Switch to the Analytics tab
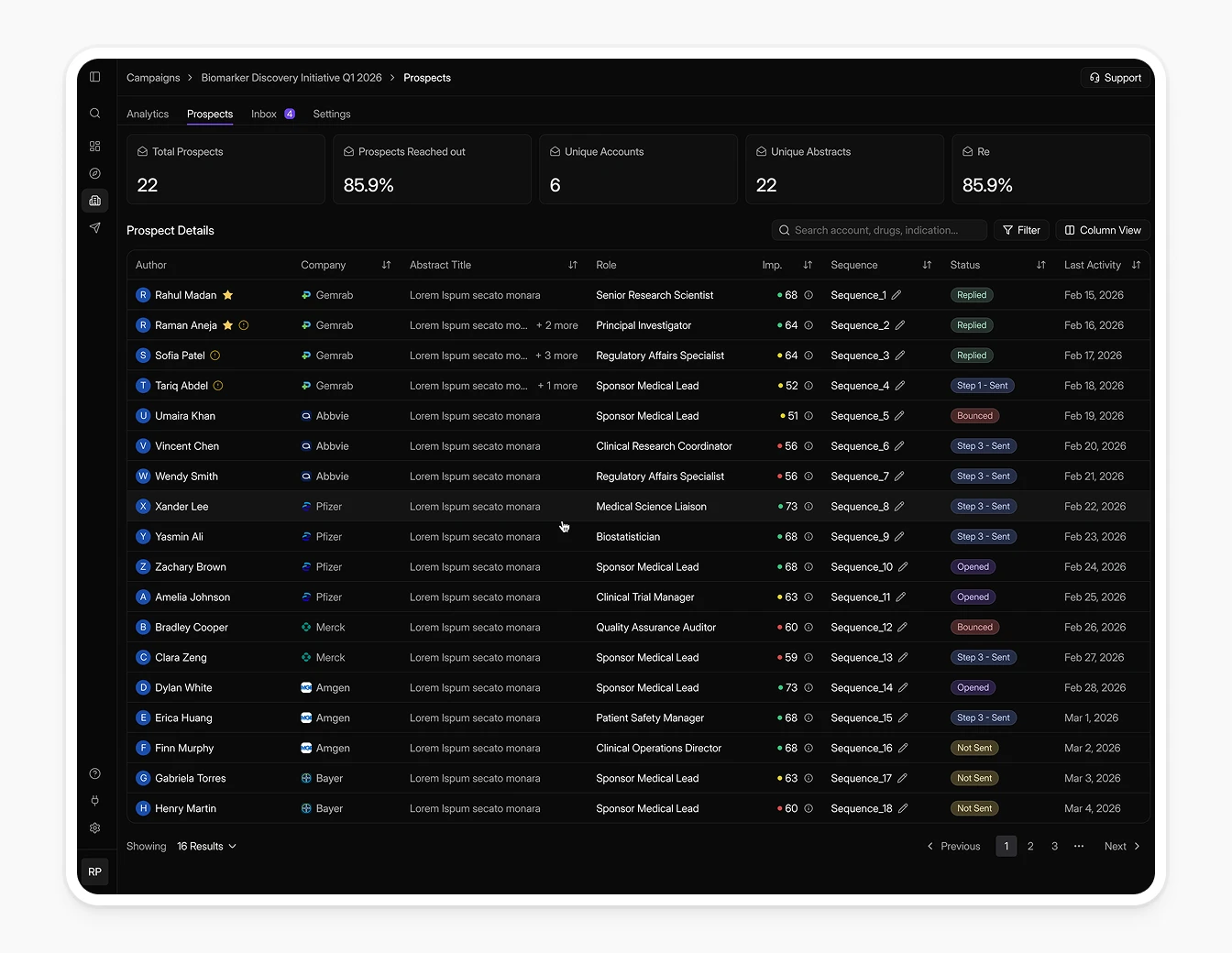Screen dimensions: 1232x953 coord(148,115)
